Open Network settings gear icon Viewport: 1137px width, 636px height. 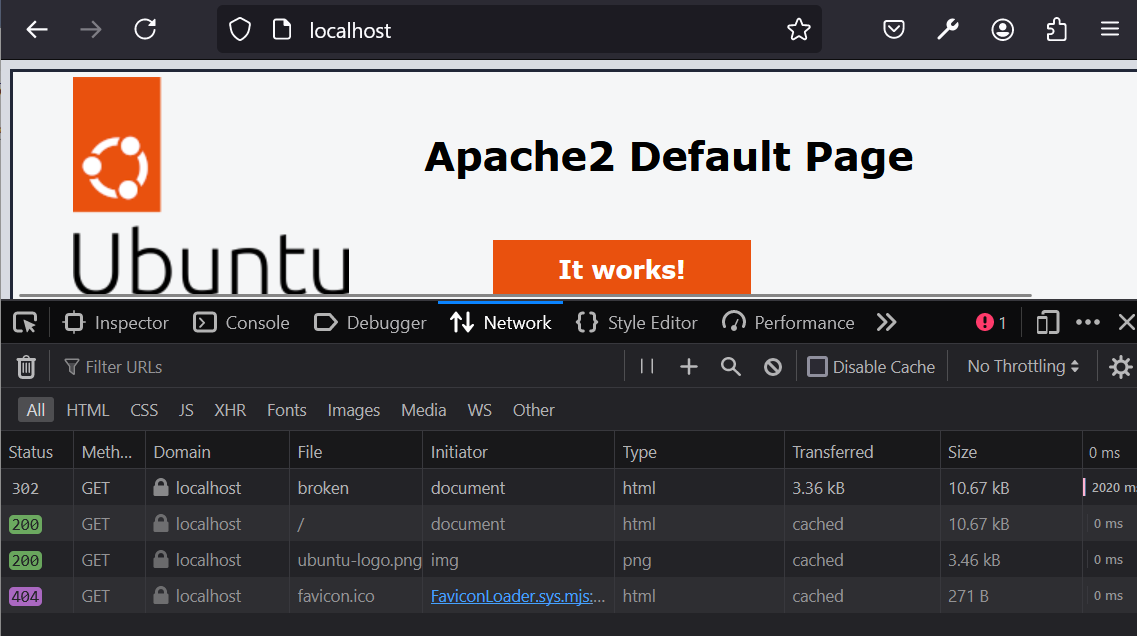coord(1119,366)
